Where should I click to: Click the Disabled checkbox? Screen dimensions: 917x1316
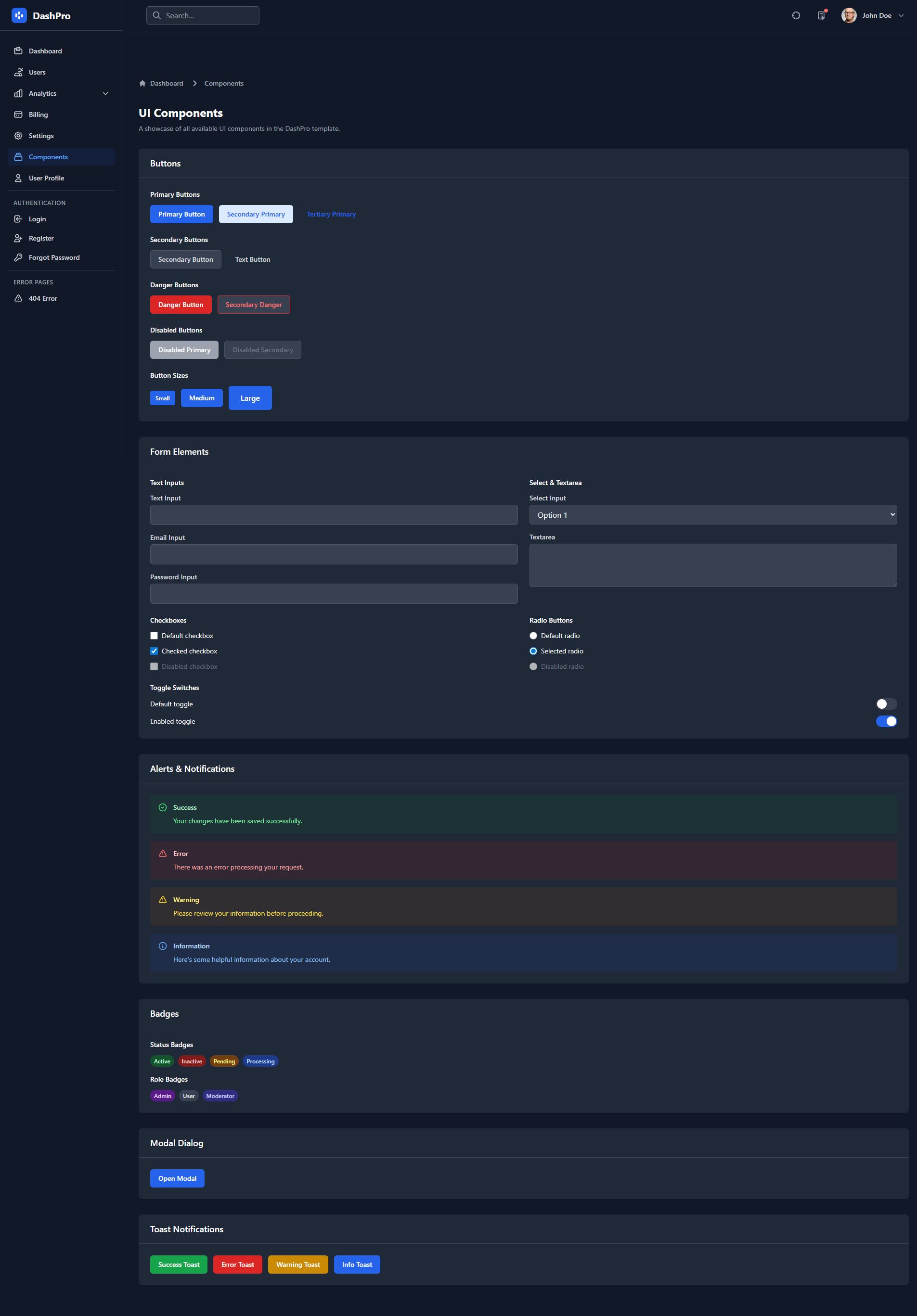[154, 666]
